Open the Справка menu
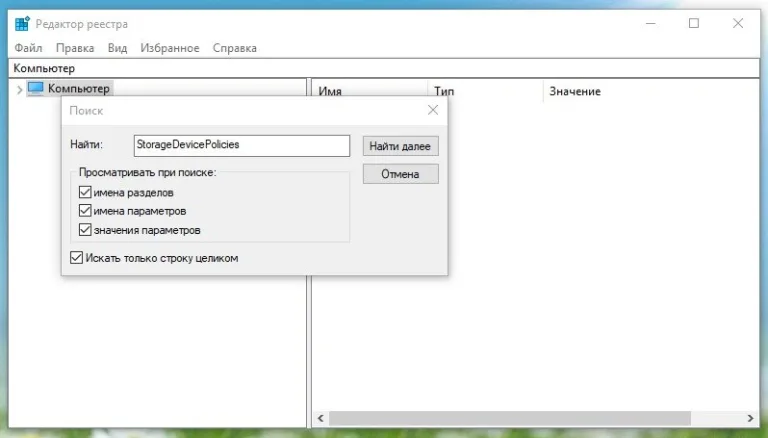This screenshot has width=768, height=438. (x=235, y=48)
